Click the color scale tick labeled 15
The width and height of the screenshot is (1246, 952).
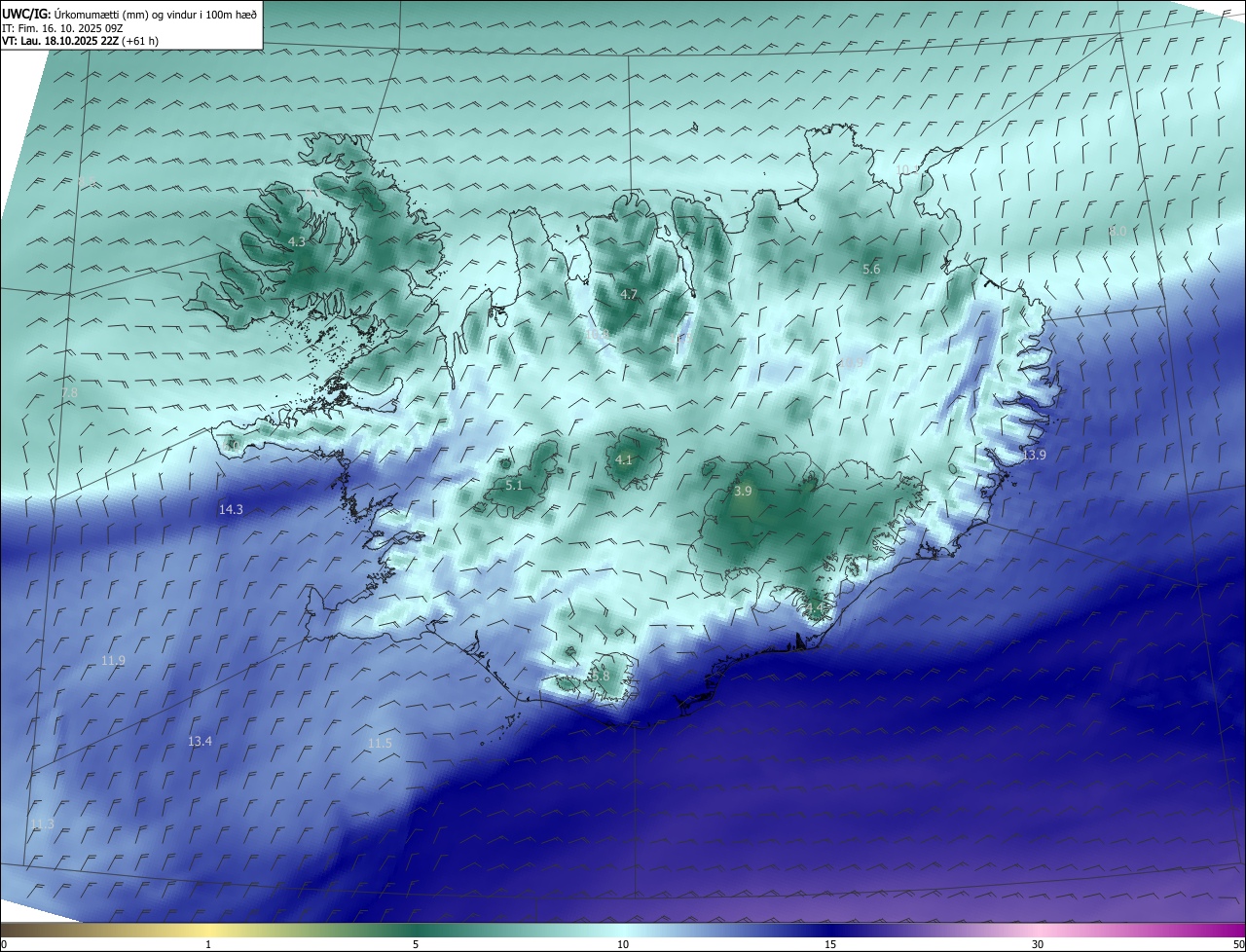[x=830, y=944]
